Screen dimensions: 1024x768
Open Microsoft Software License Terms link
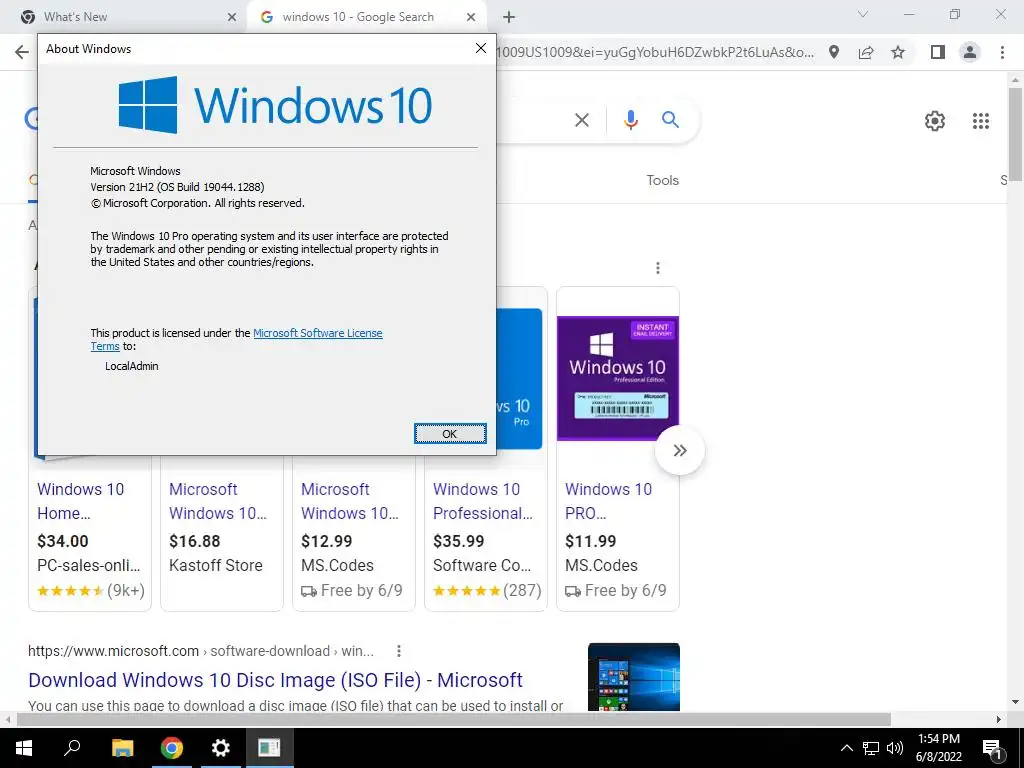pos(317,333)
